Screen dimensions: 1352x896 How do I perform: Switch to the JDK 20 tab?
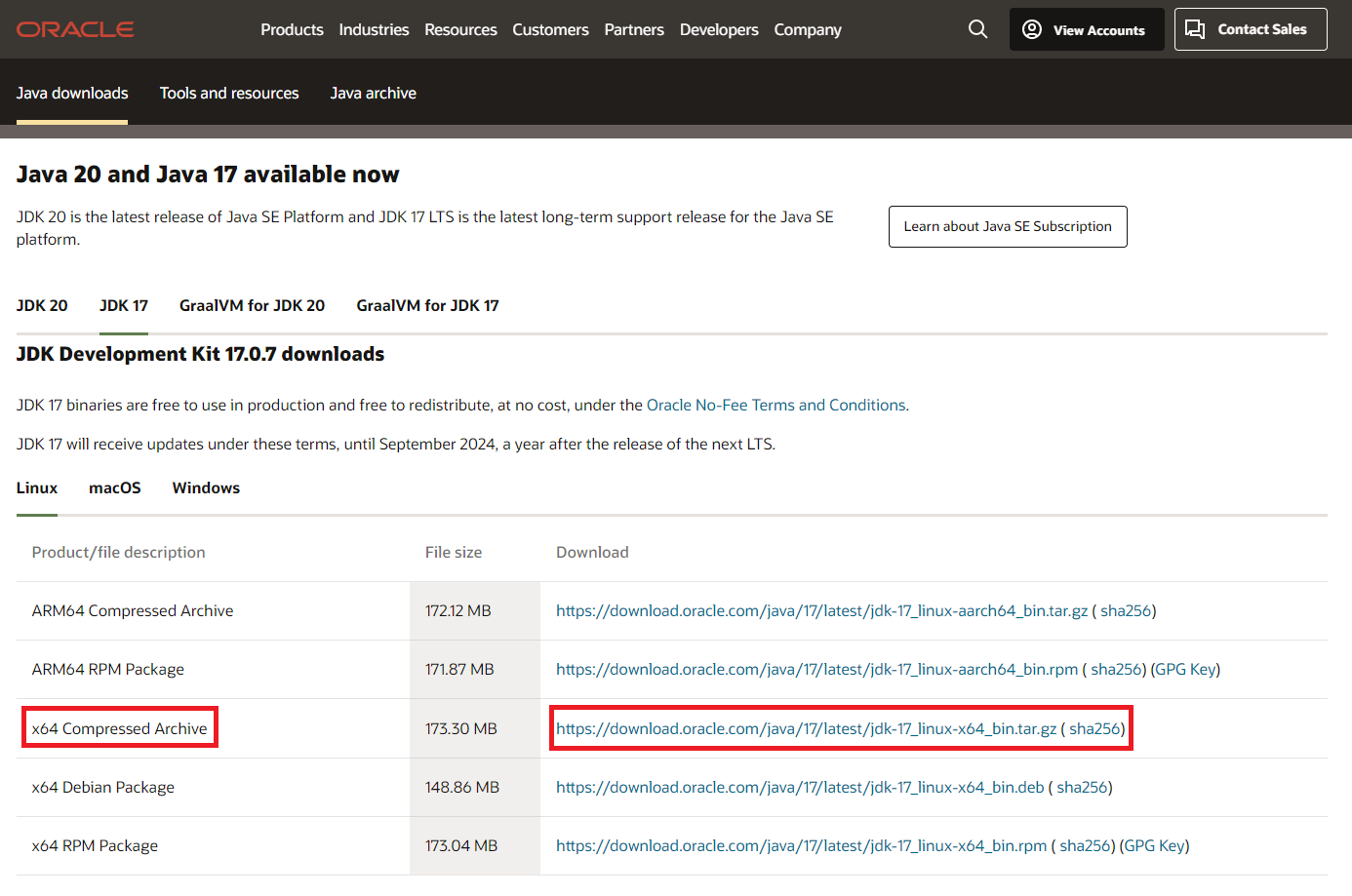(42, 305)
